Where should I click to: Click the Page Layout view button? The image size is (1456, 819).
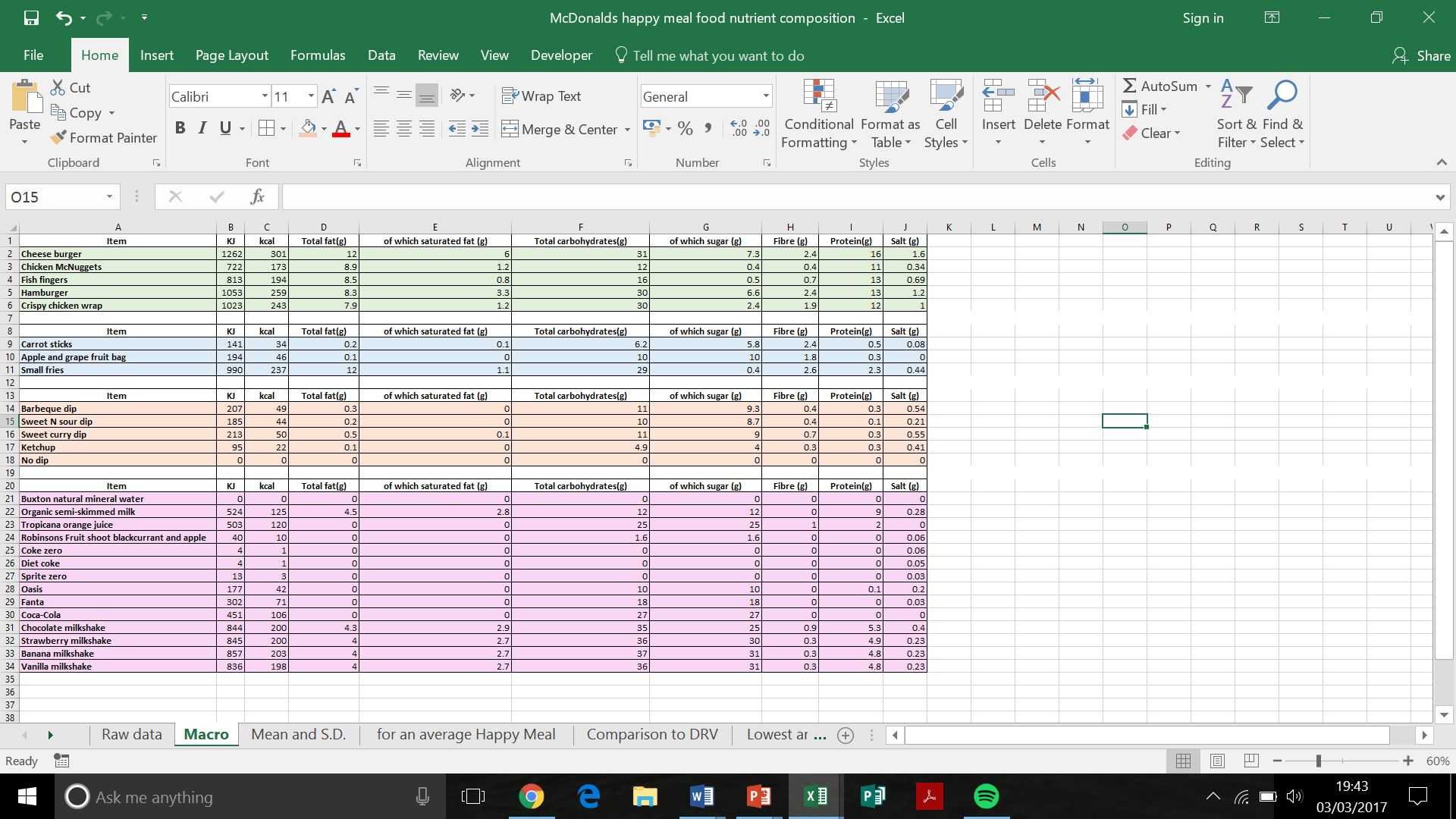tap(1217, 761)
